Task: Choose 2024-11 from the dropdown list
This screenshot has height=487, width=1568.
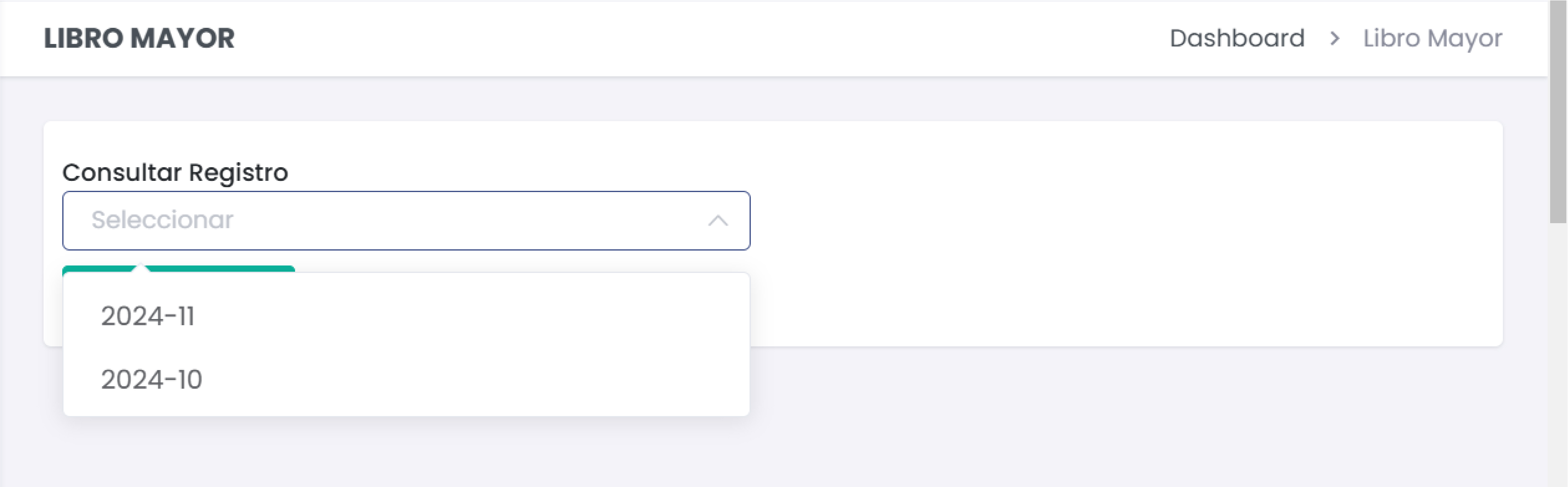Action: [148, 317]
